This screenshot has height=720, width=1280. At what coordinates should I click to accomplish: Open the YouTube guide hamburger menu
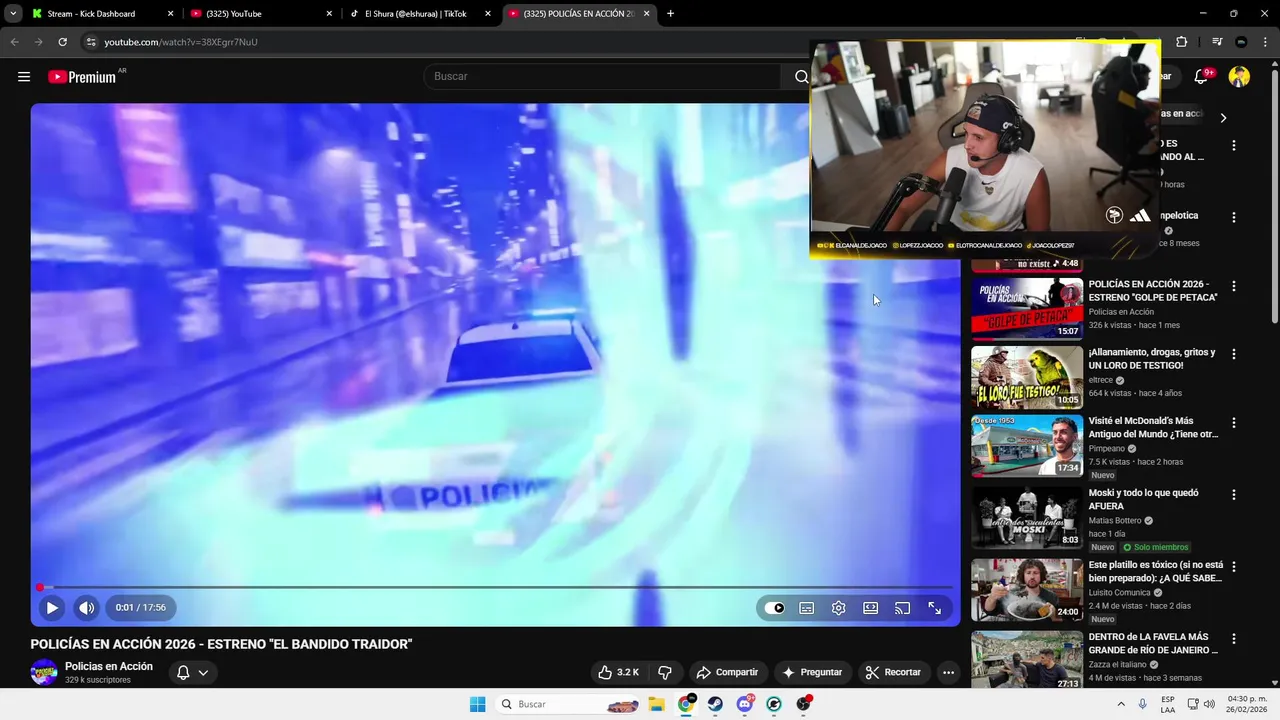pyautogui.click(x=24, y=77)
